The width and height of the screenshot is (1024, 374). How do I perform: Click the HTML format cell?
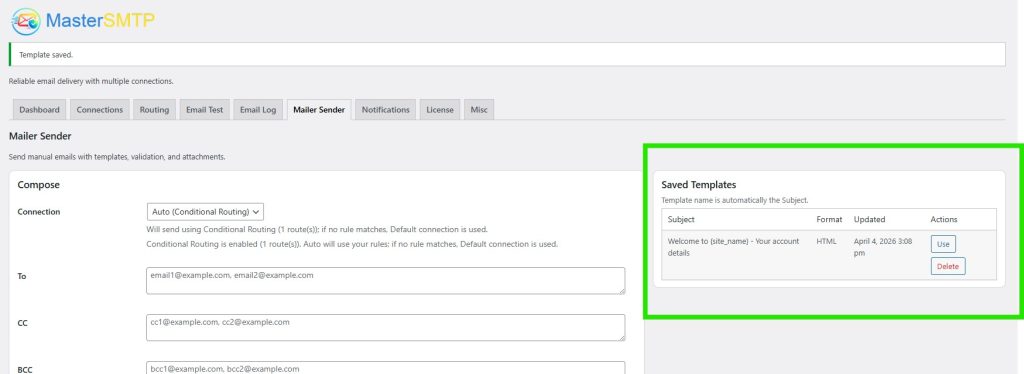[826, 242]
